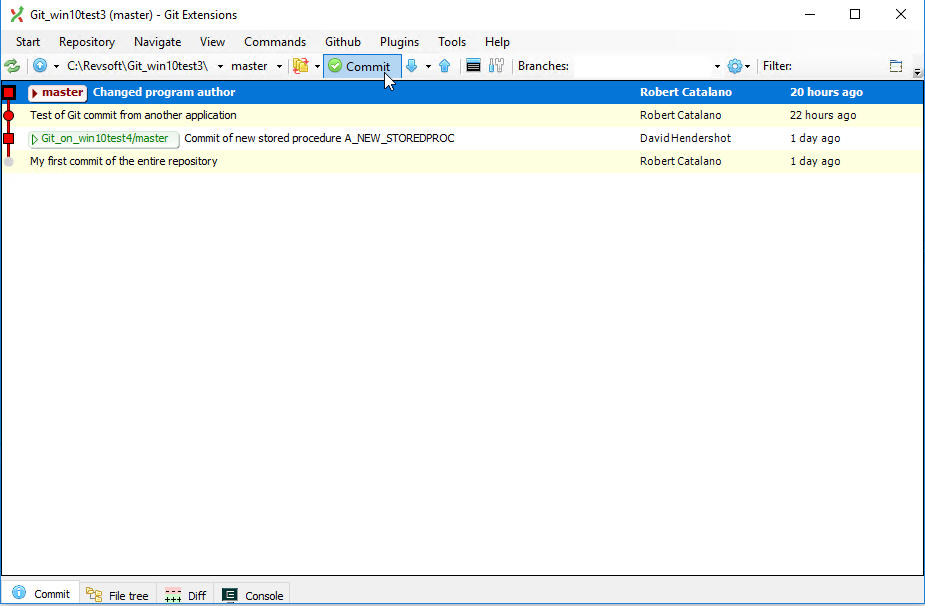Open the Github menu

pos(343,42)
